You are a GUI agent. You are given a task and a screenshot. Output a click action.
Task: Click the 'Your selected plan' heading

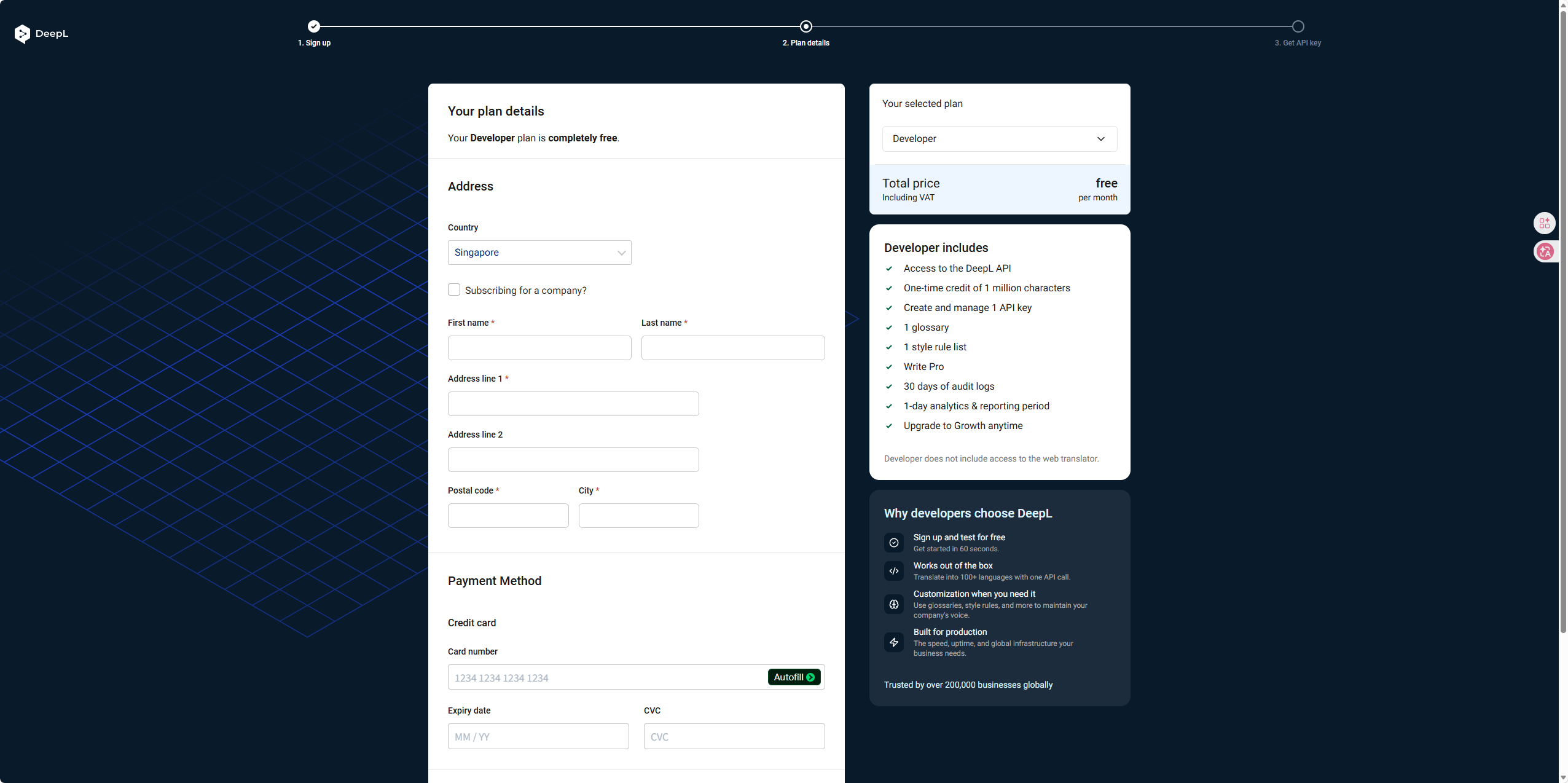[922, 104]
